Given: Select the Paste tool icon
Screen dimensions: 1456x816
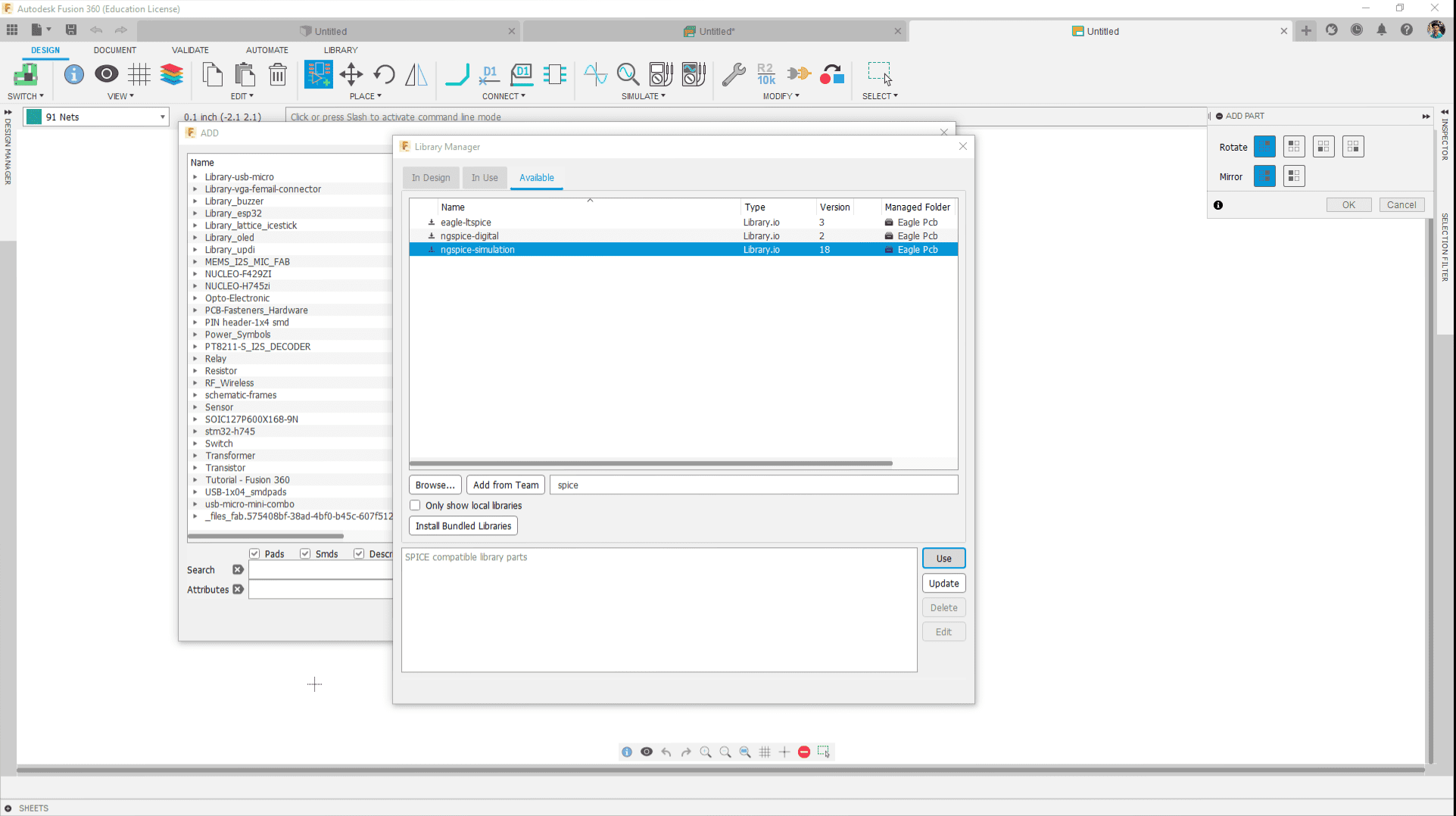Looking at the screenshot, I should (245, 74).
